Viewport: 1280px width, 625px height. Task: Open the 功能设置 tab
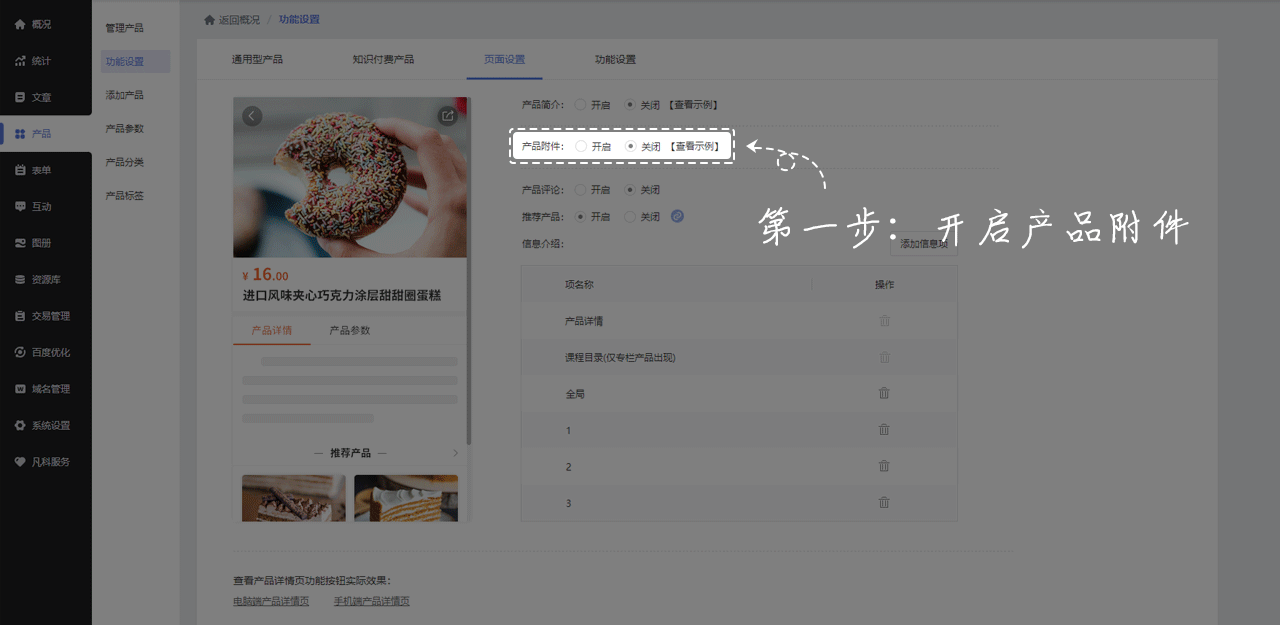point(615,59)
